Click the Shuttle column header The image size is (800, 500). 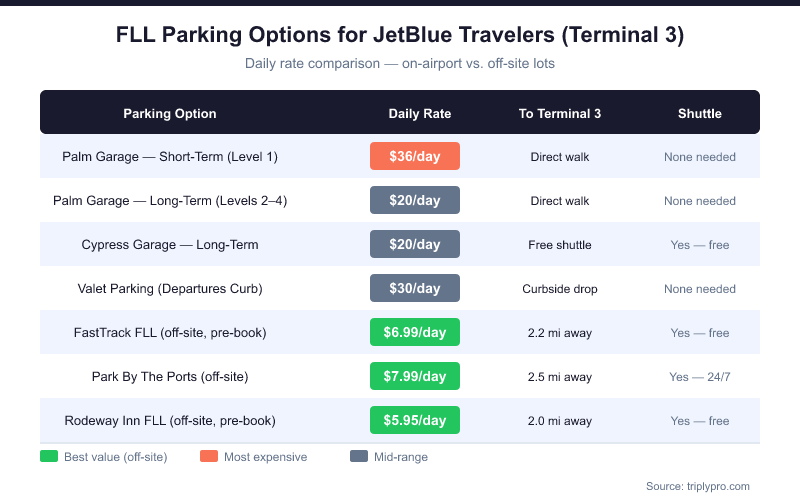coord(700,114)
